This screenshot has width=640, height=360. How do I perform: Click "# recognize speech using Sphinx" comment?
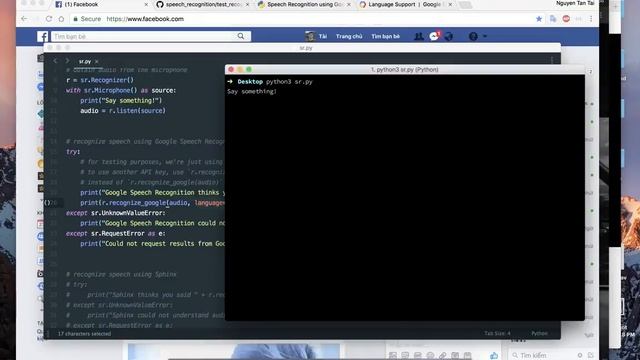point(121,274)
